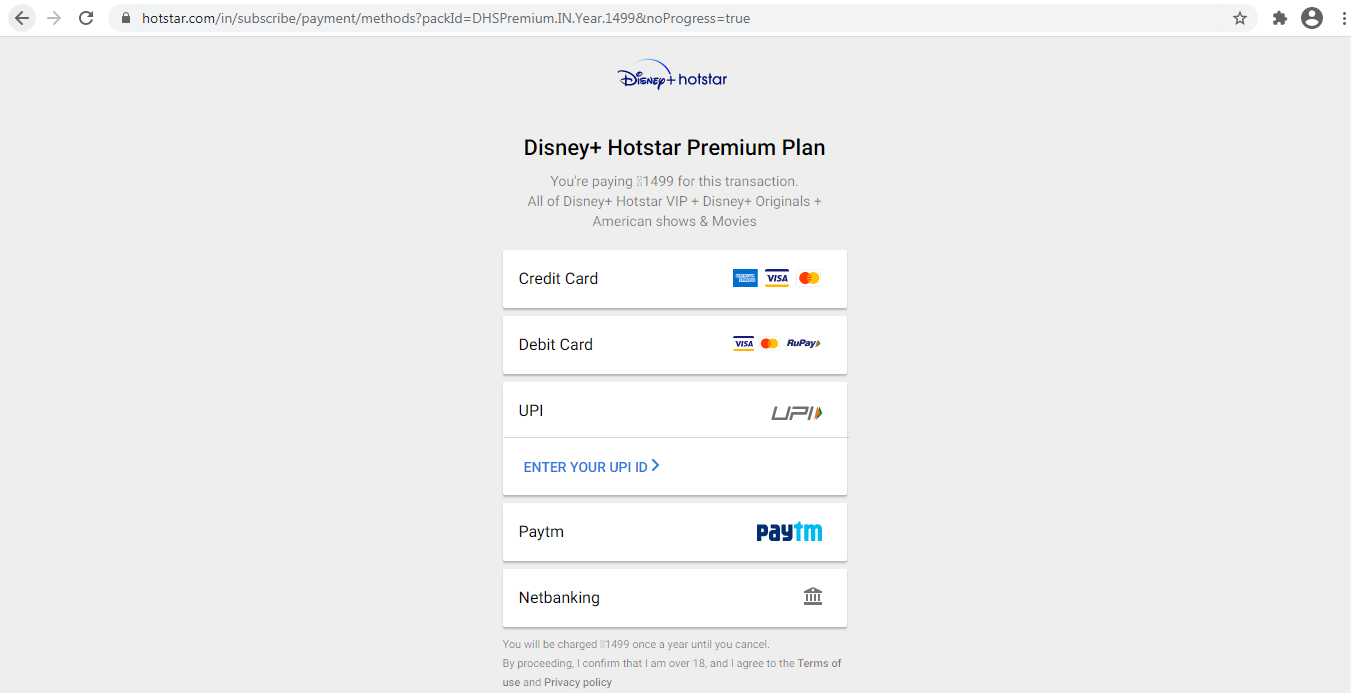Go back to the previous page

[22, 18]
